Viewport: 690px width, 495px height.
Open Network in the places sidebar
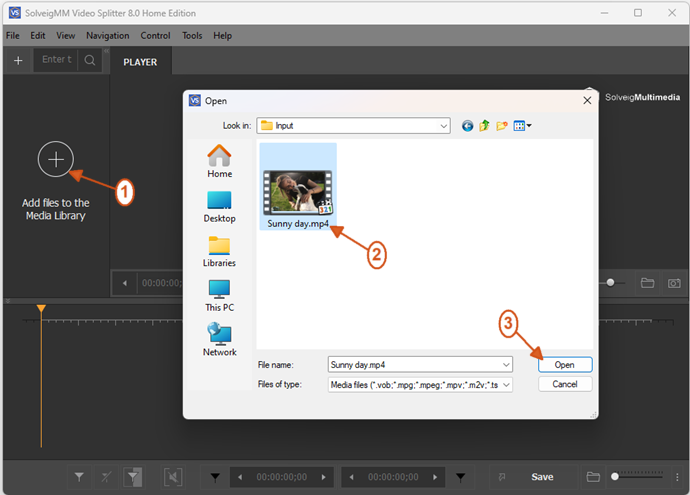(220, 340)
